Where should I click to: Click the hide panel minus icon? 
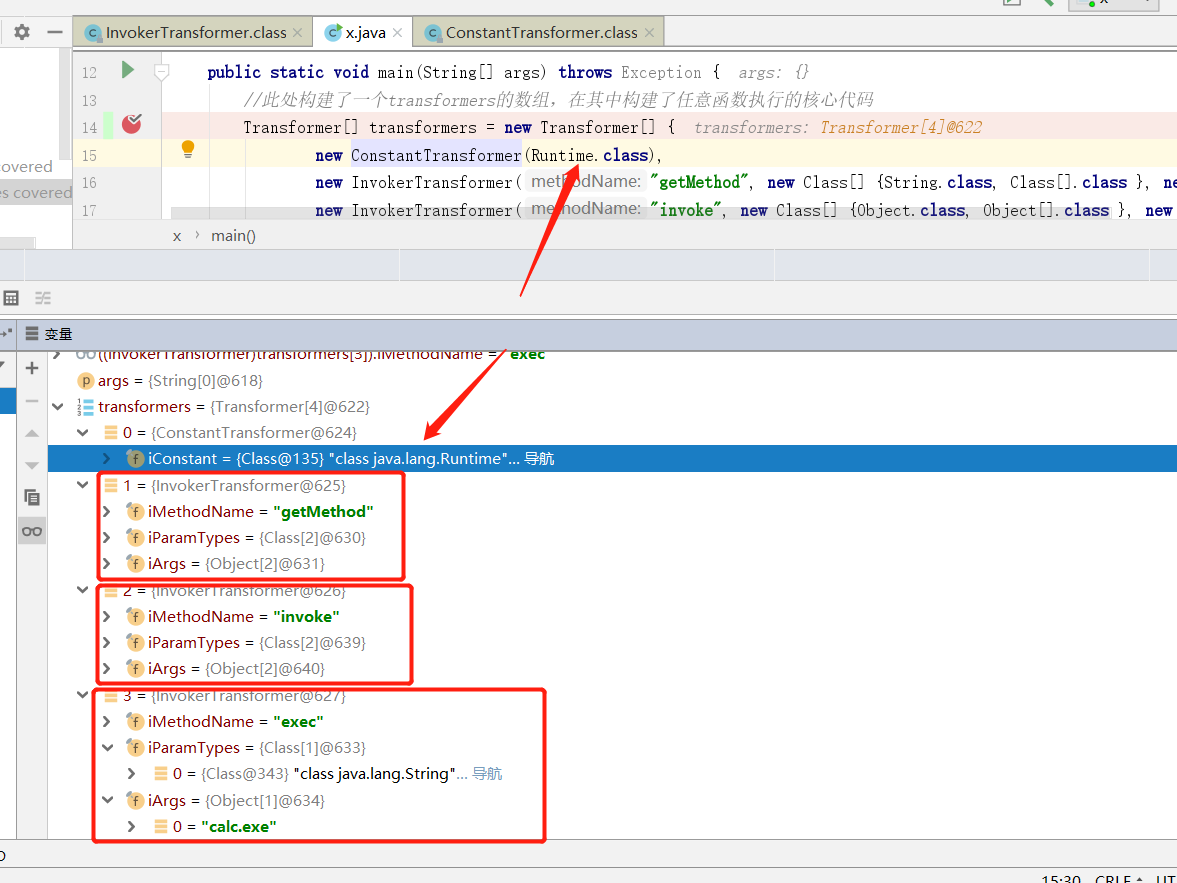(55, 32)
